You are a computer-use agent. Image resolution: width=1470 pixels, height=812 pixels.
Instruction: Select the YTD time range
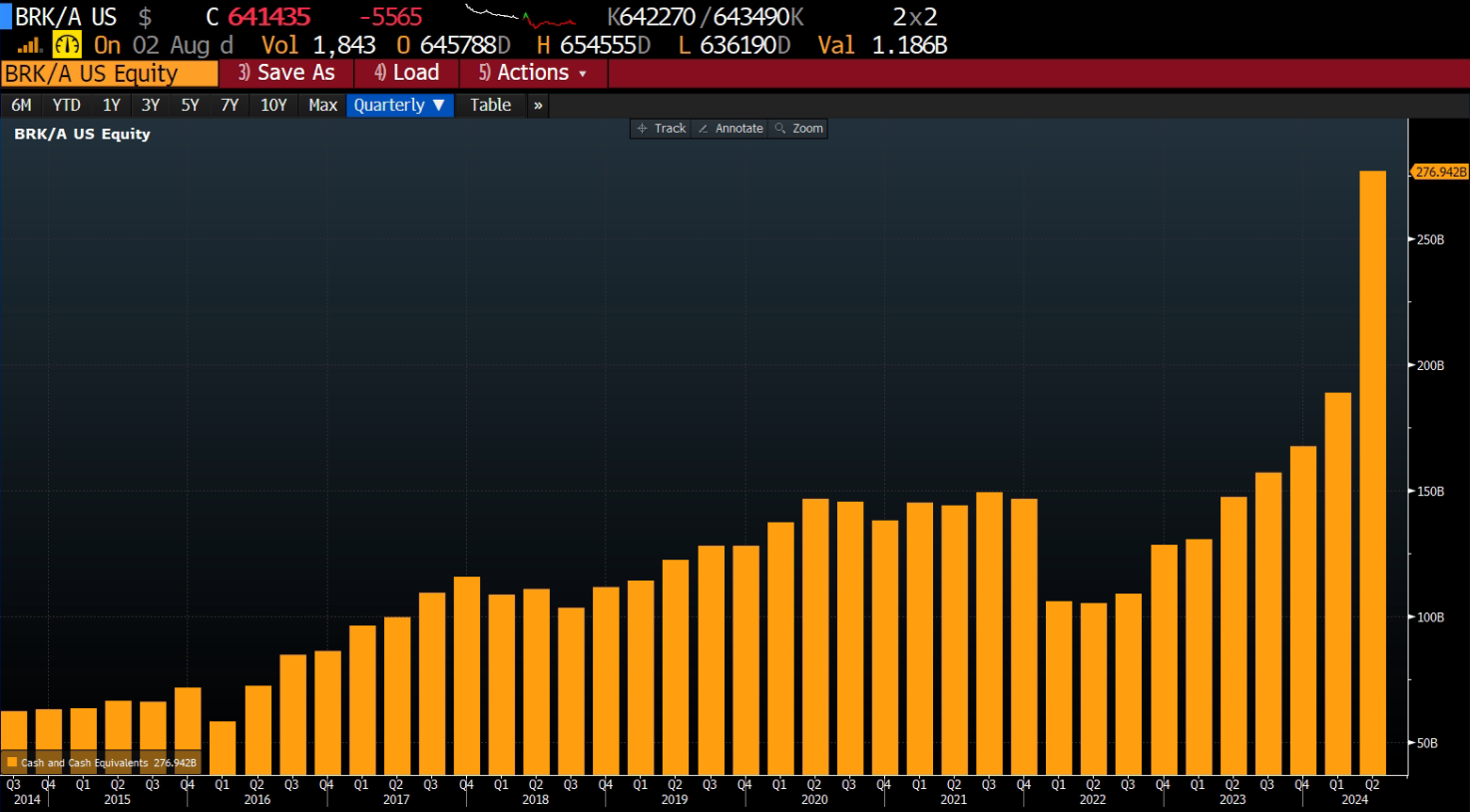tap(66, 106)
